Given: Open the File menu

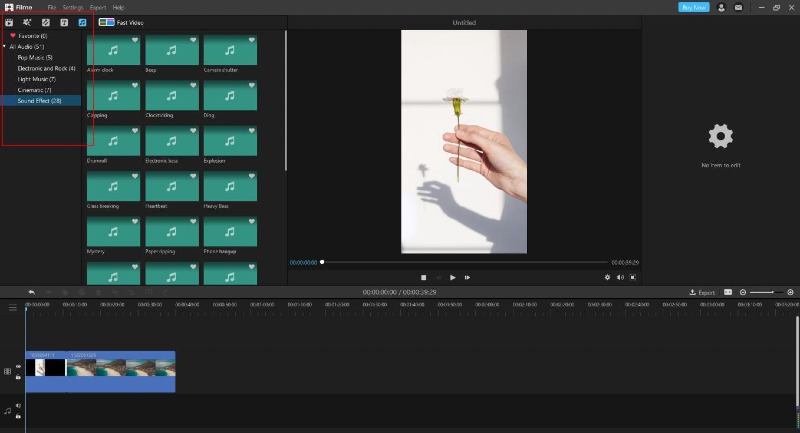Looking at the screenshot, I should point(52,8).
